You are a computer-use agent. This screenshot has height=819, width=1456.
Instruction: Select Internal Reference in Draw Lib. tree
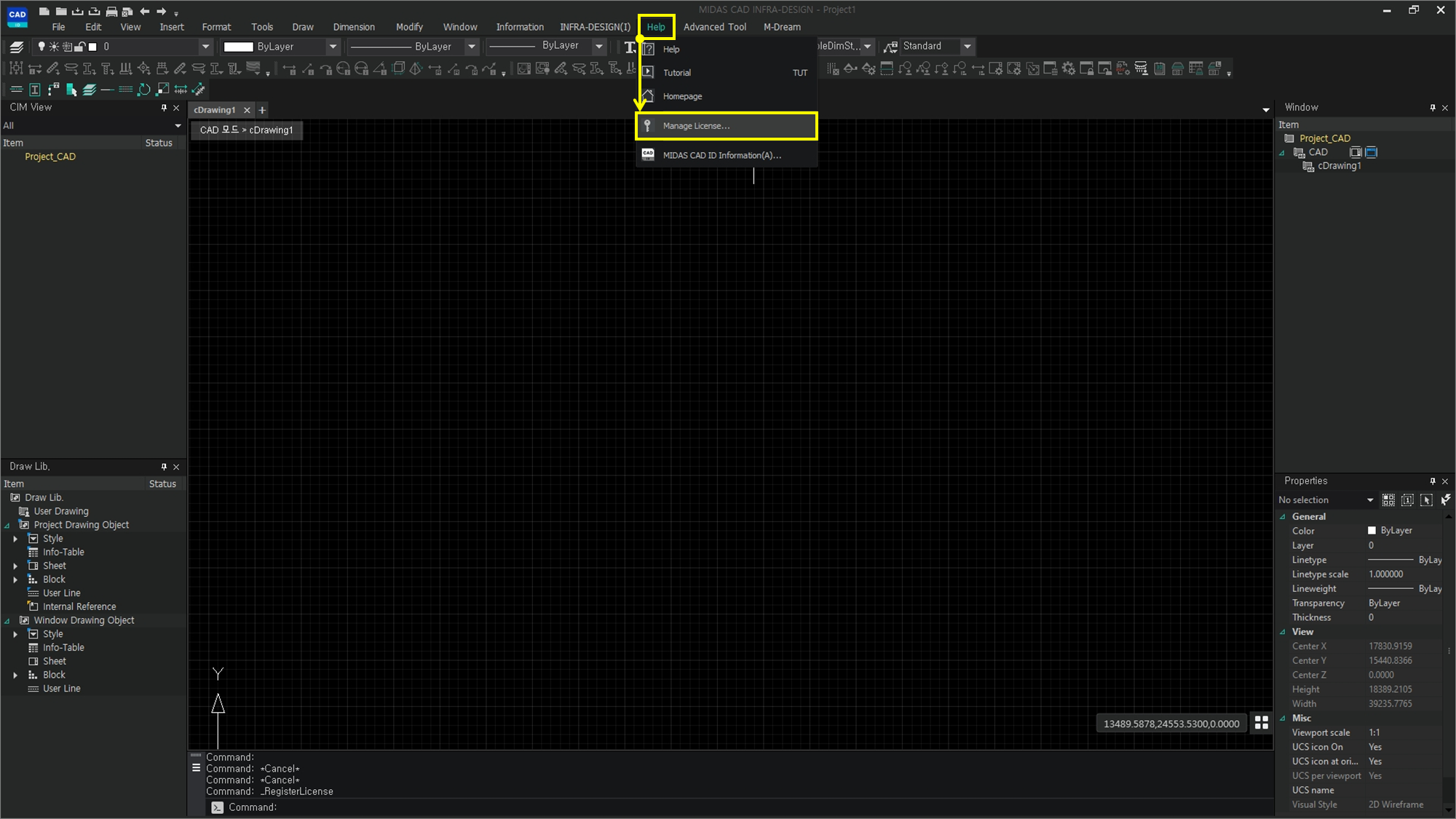[79, 606]
